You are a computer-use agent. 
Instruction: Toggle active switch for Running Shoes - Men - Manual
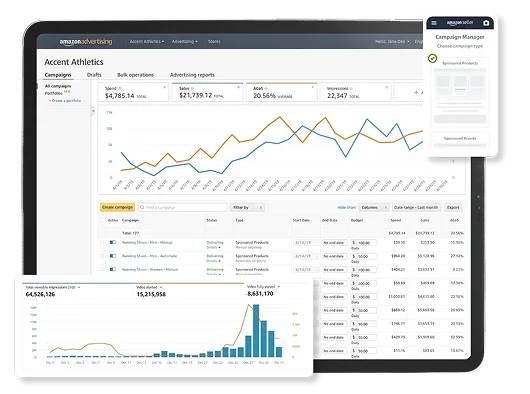(113, 242)
